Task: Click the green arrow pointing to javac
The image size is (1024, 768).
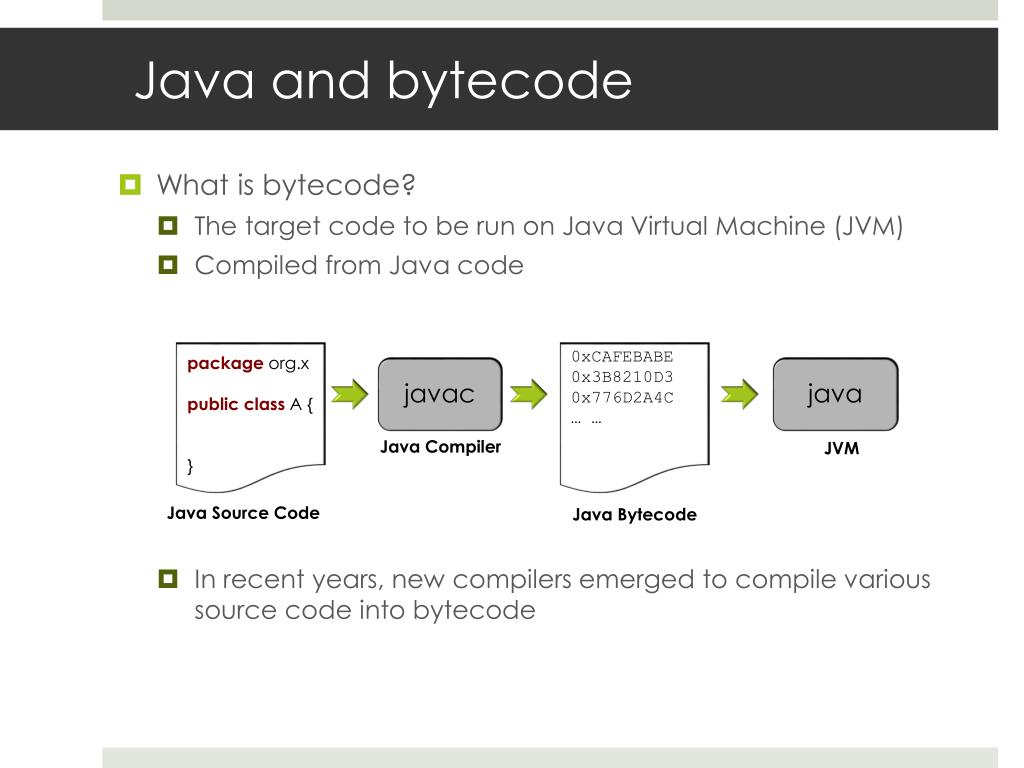Action: pos(350,394)
